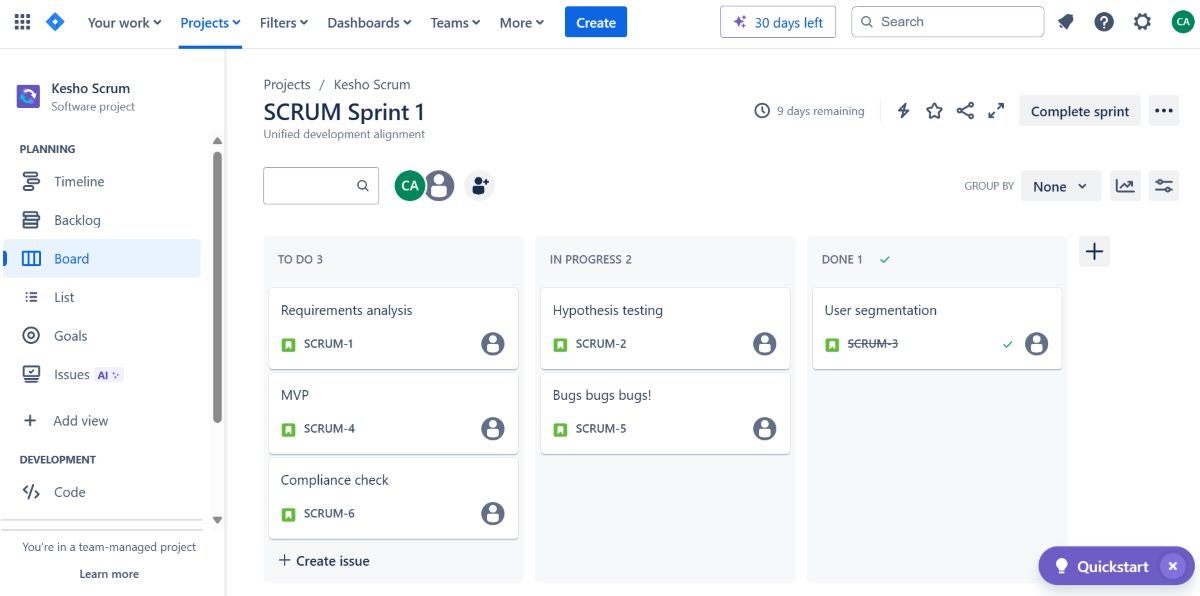Click assignee avatar on SCRUM-5 card
The height and width of the screenshot is (596, 1200).
(765, 429)
